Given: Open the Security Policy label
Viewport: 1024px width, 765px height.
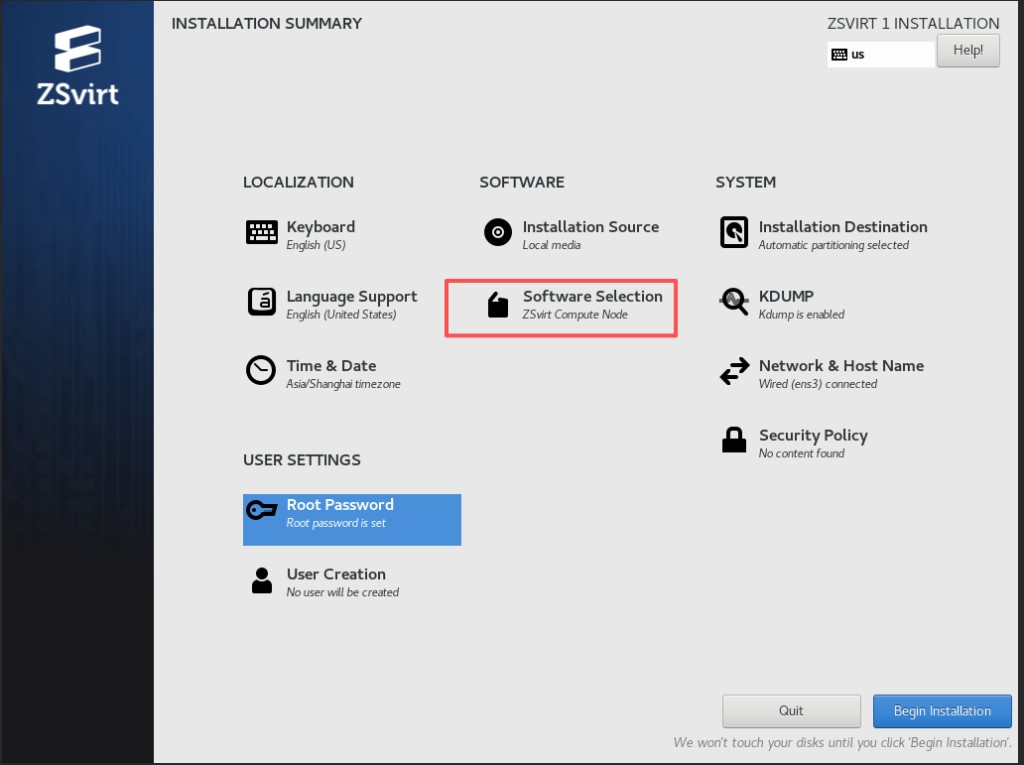Looking at the screenshot, I should coord(813,436).
